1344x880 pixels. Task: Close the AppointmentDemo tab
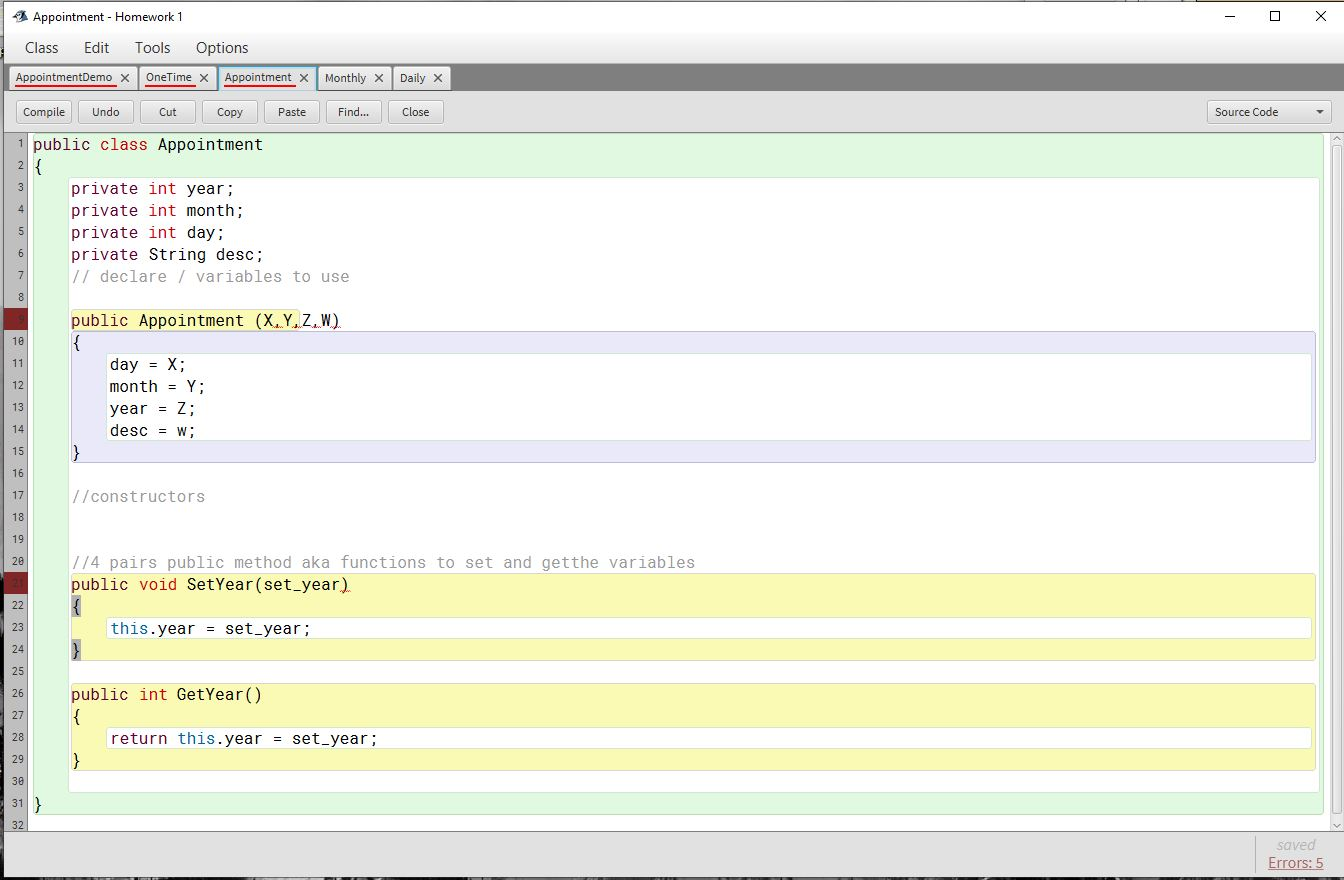pyautogui.click(x=125, y=78)
